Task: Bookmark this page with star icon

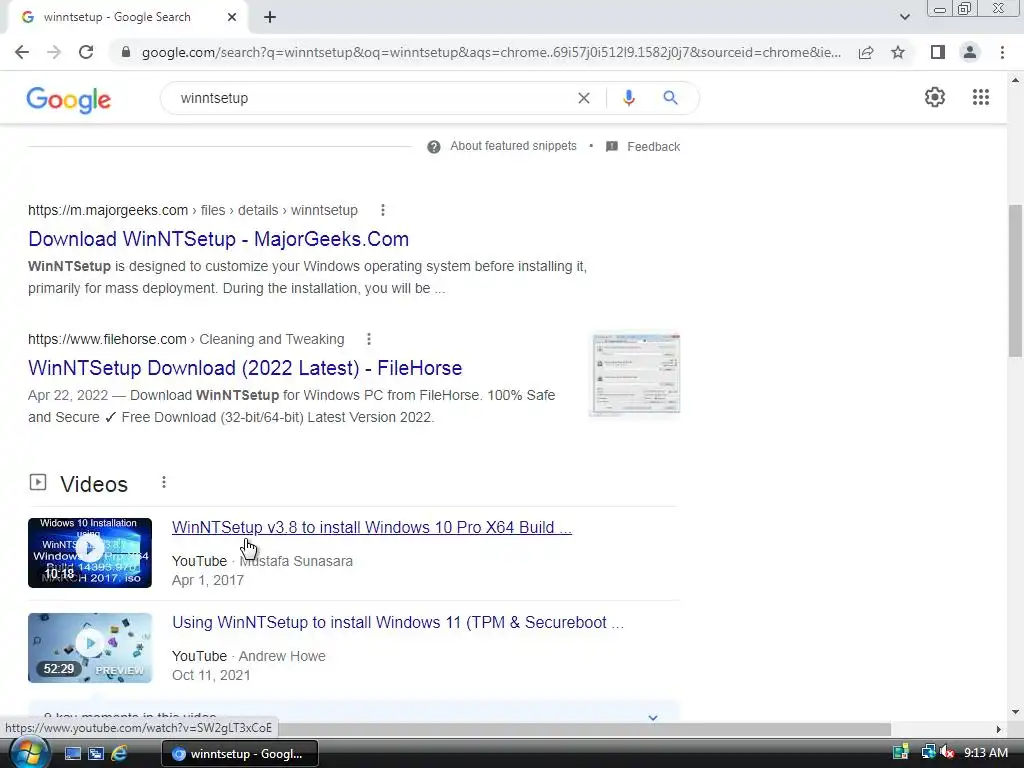Action: (x=898, y=52)
